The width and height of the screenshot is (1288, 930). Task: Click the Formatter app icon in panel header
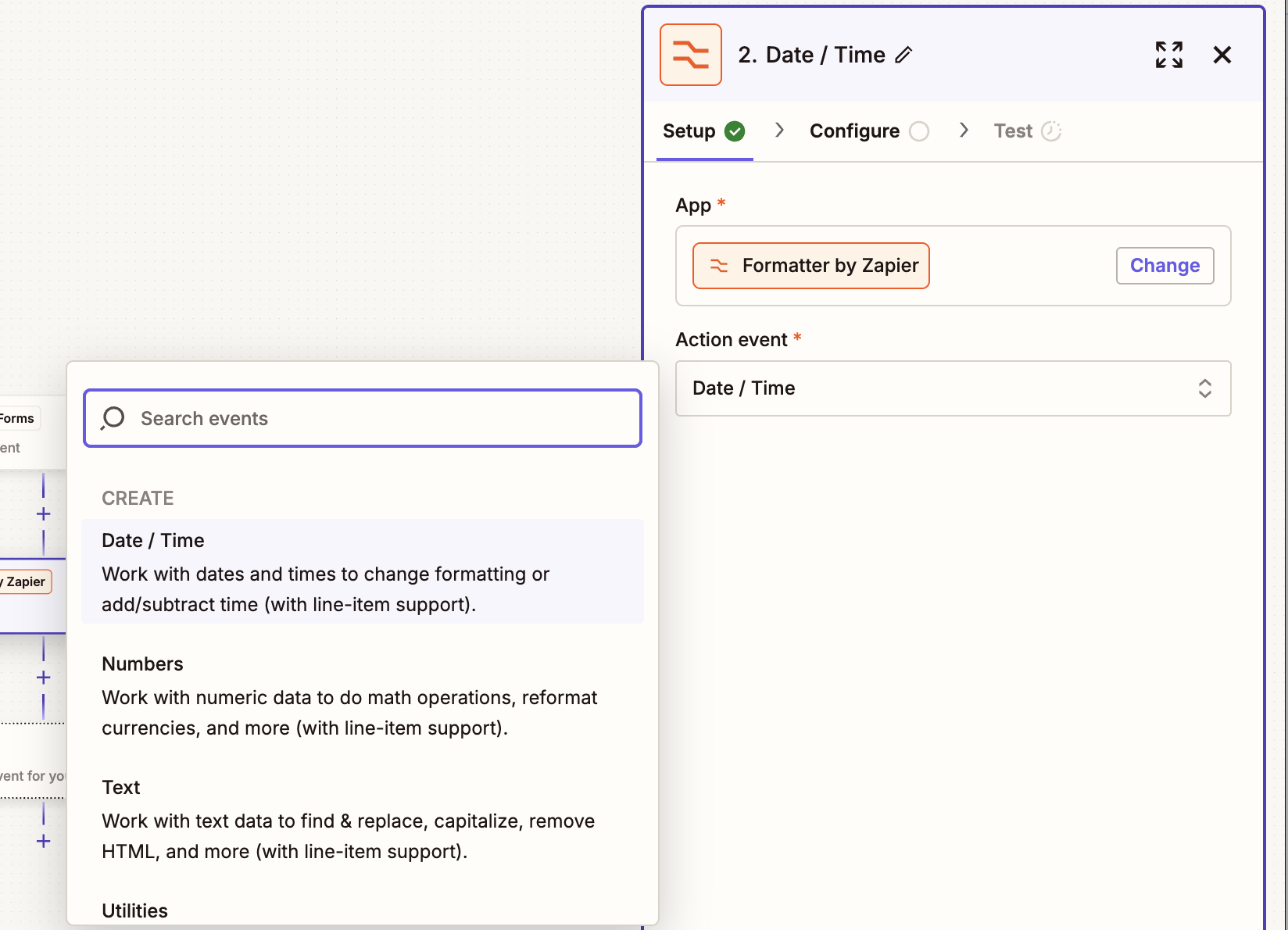[x=690, y=55]
